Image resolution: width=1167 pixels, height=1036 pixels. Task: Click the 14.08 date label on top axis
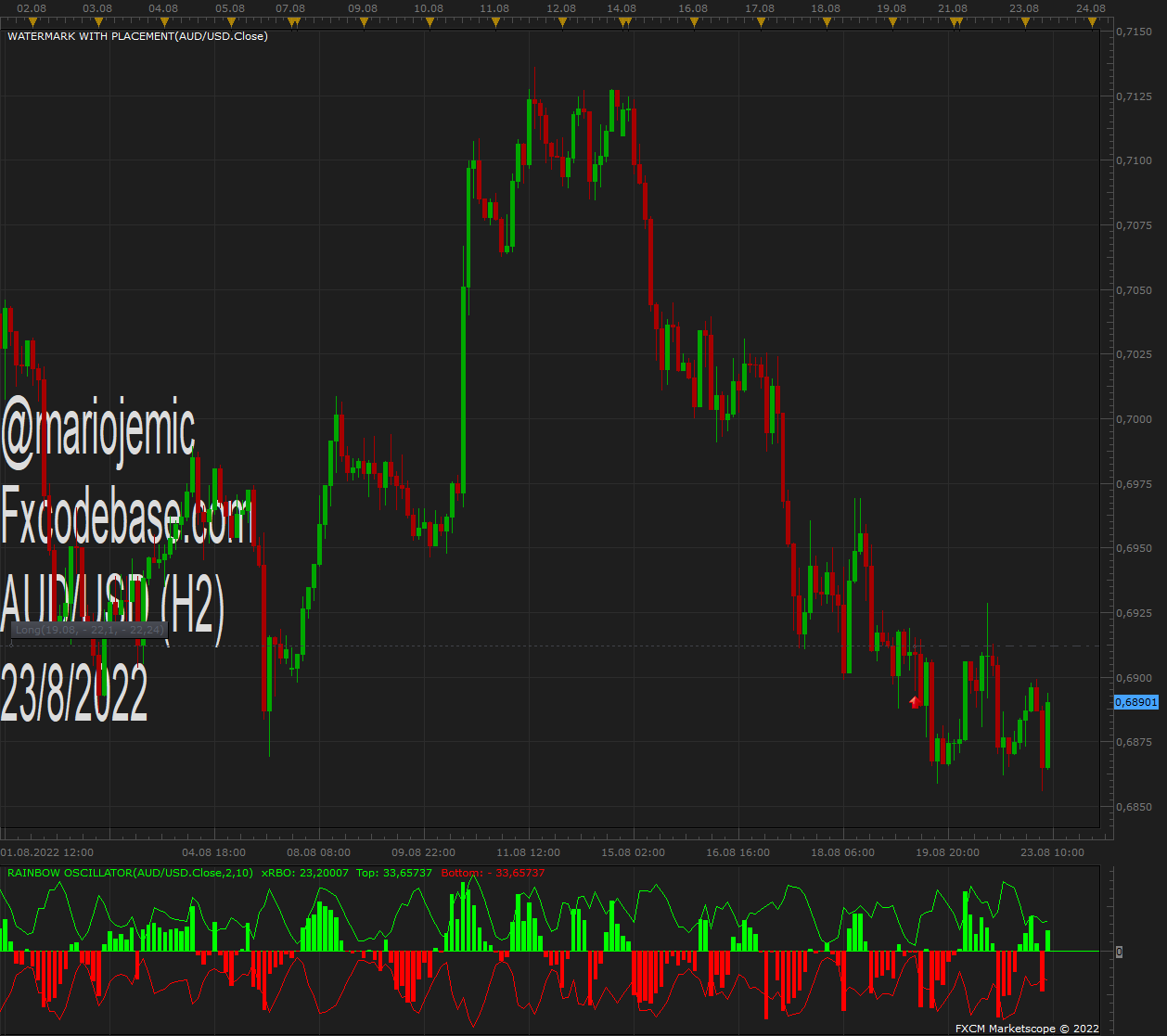pyautogui.click(x=622, y=8)
